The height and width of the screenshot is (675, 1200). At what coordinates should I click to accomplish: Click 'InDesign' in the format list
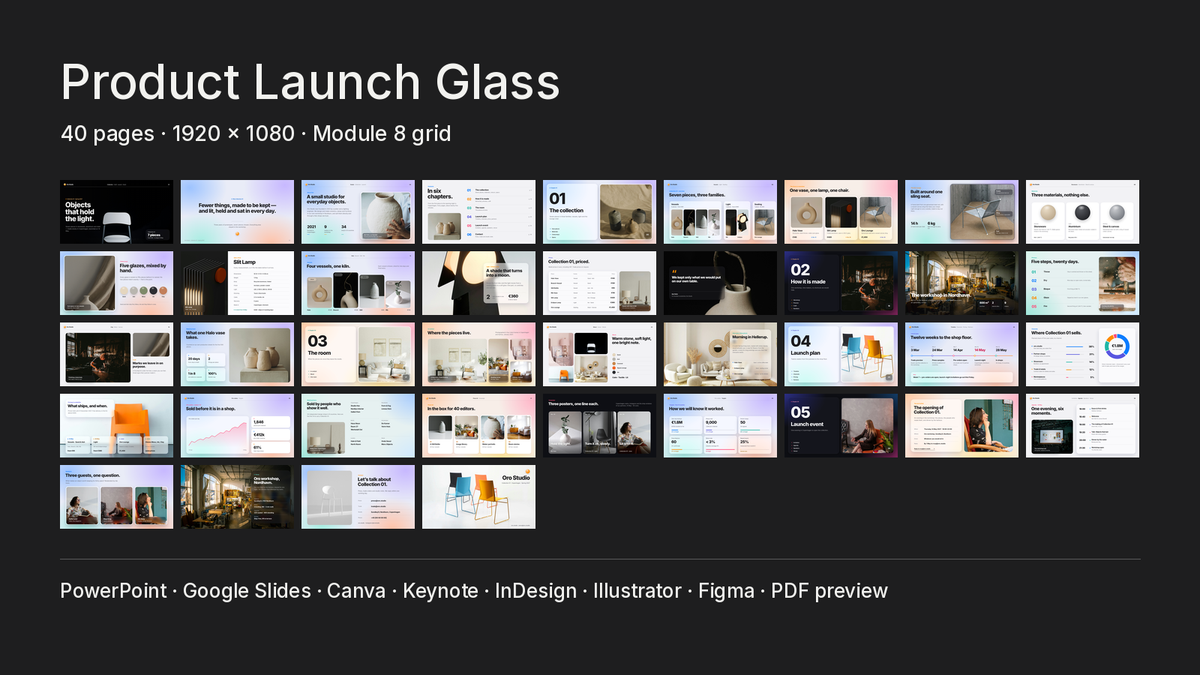[536, 591]
